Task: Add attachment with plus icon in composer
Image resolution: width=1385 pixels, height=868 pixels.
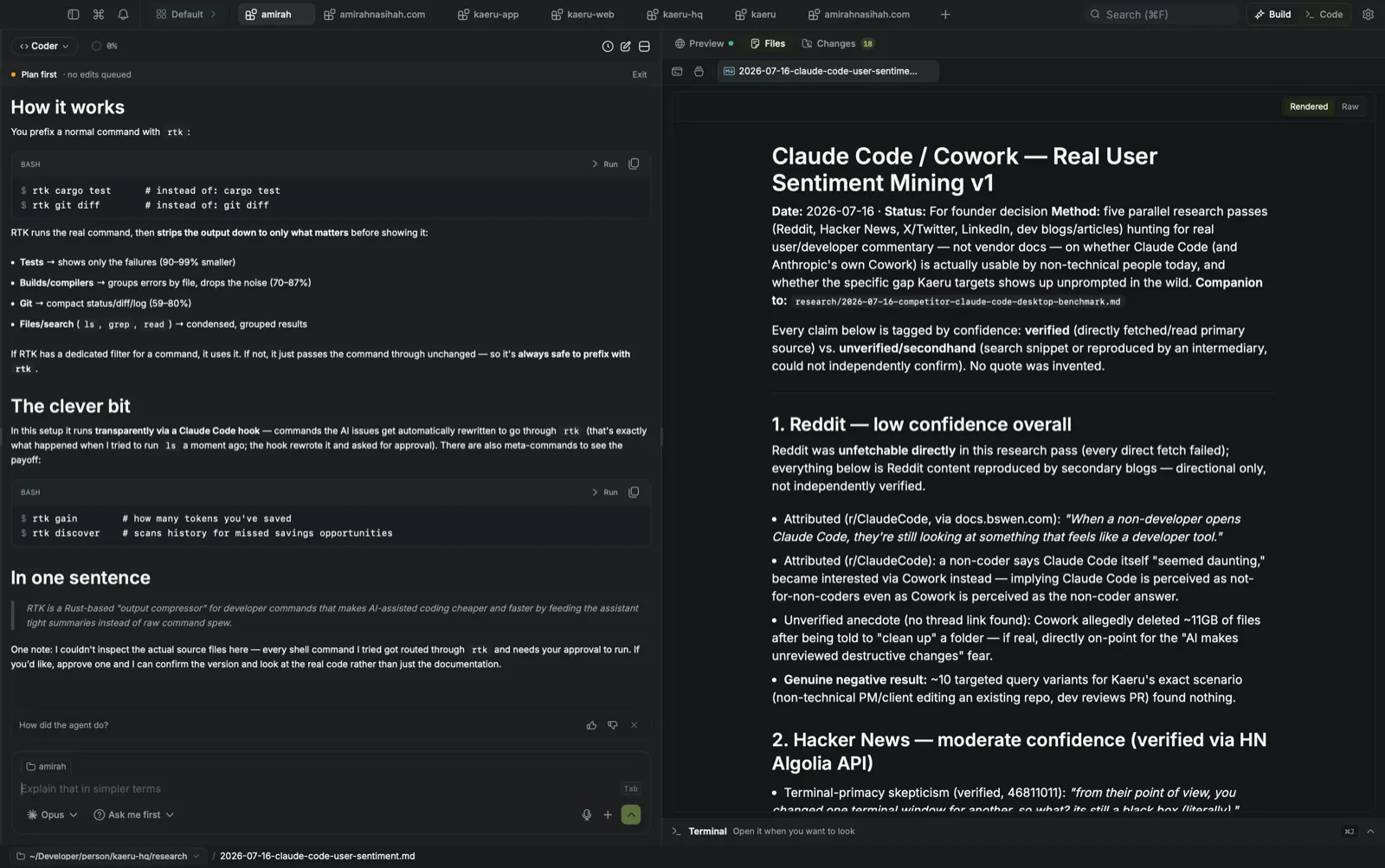Action: tap(608, 814)
